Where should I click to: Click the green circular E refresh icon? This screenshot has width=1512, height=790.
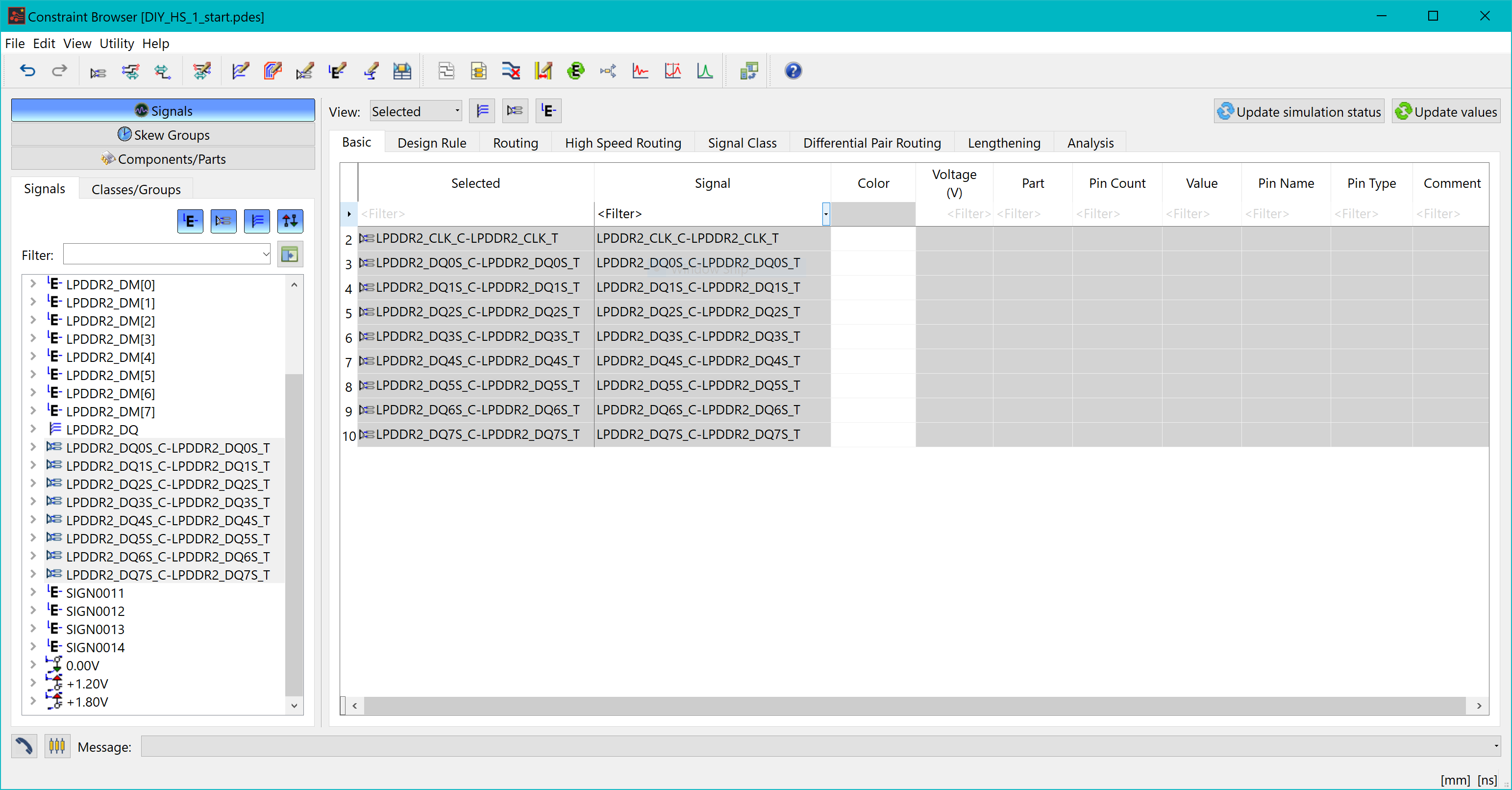576,72
